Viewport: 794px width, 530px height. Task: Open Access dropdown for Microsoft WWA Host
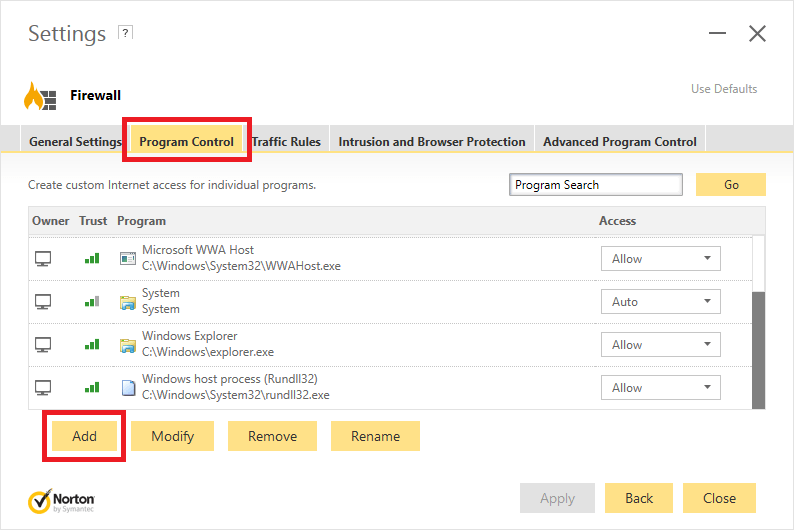pos(660,258)
